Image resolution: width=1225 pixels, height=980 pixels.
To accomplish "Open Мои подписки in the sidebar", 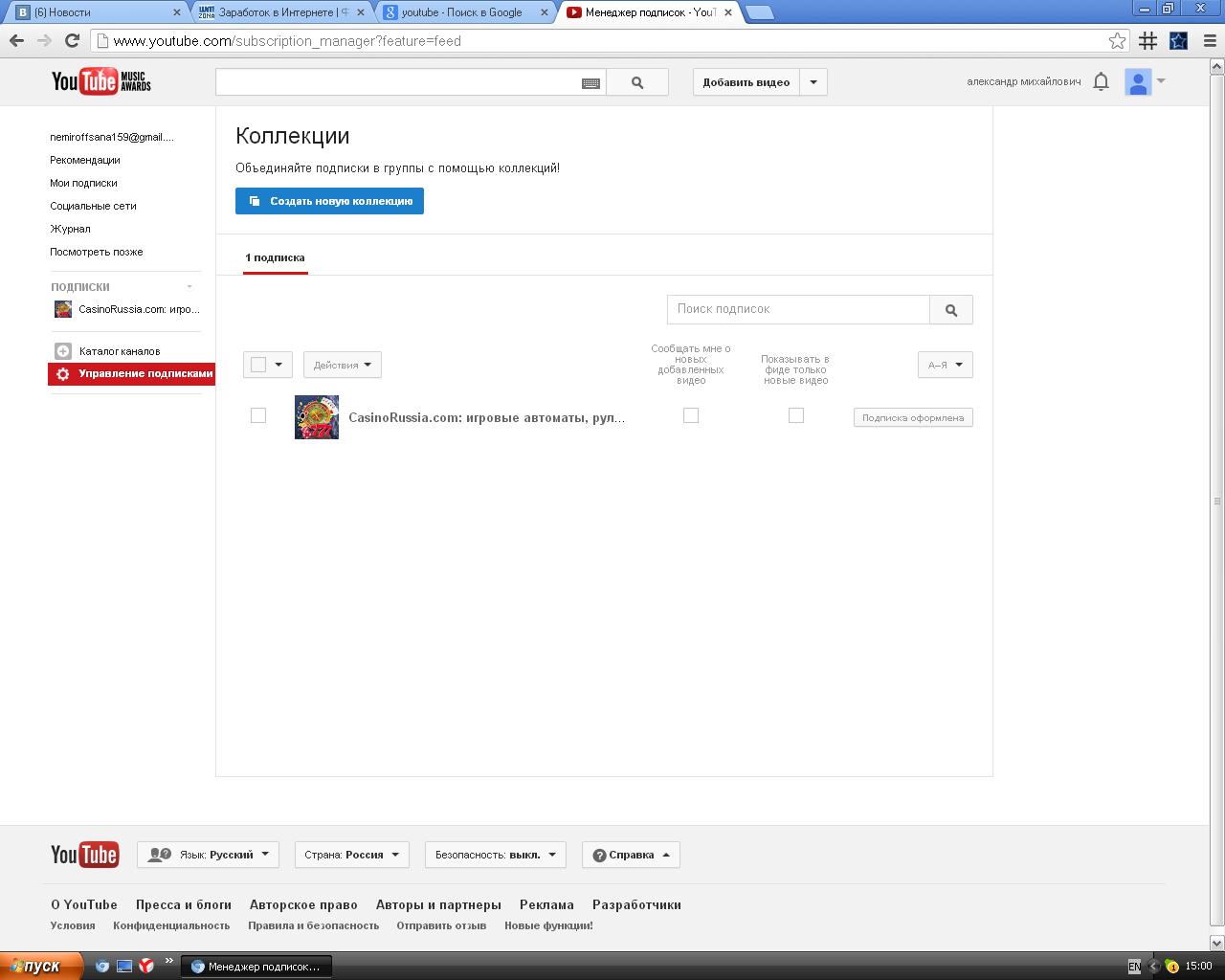I will 84,183.
